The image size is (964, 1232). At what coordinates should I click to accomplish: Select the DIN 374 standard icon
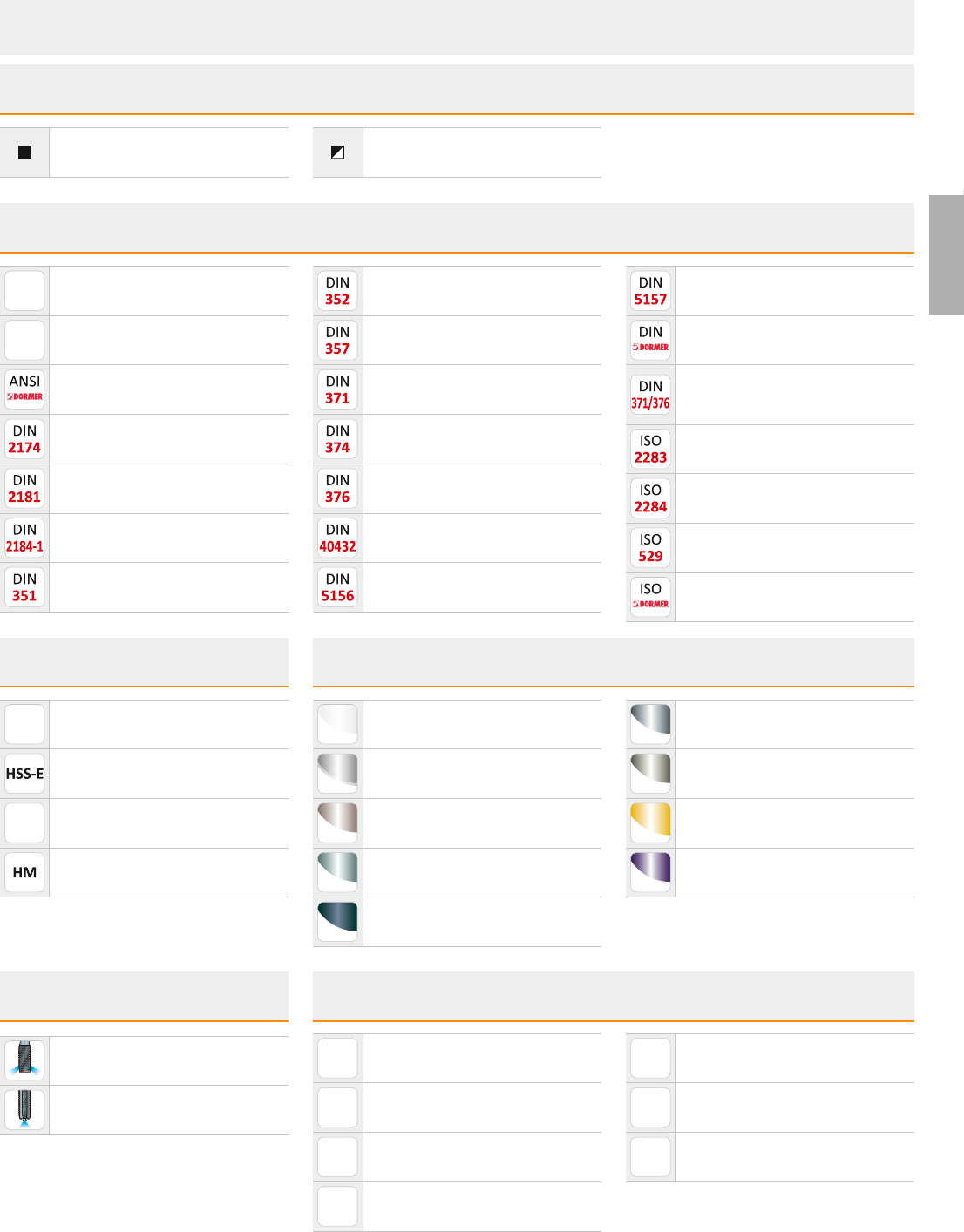[337, 439]
